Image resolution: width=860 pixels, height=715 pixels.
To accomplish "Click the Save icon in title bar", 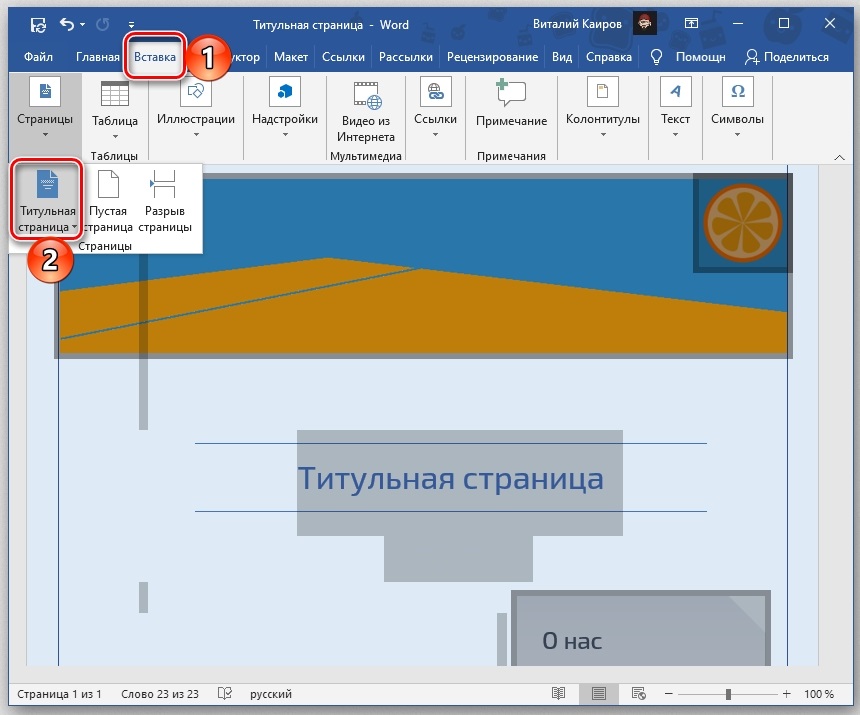I will coord(38,23).
